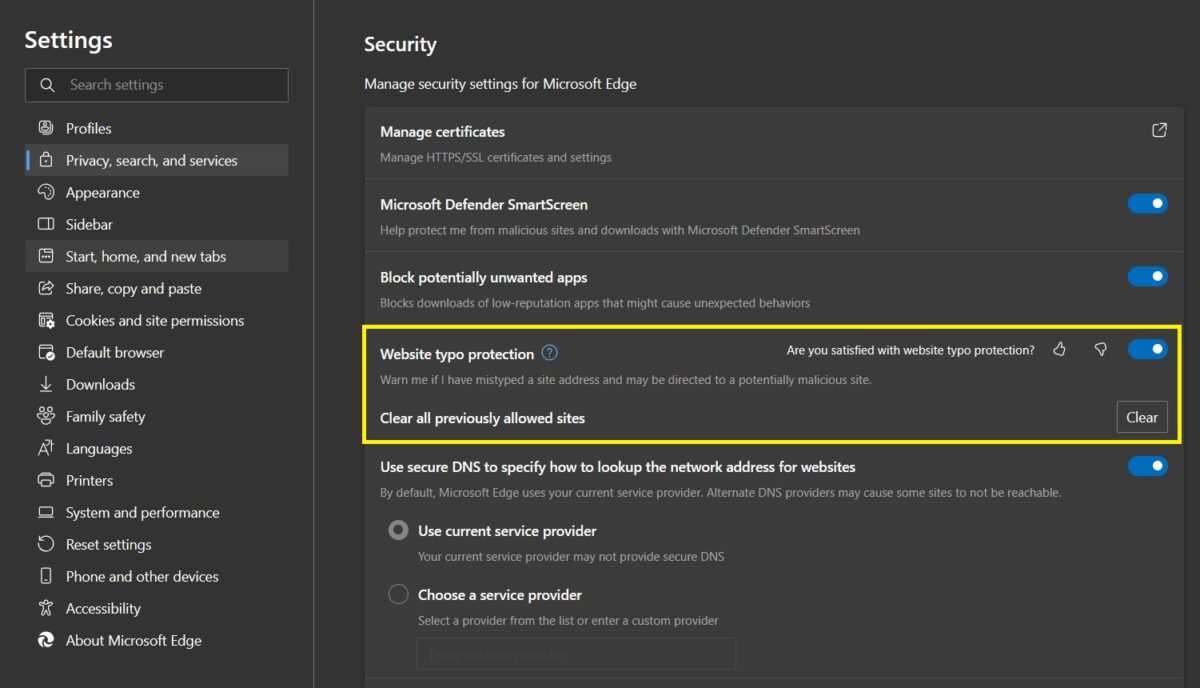This screenshot has height=688, width=1200.
Task: Click the Profiles sidebar icon
Action: tap(46, 128)
